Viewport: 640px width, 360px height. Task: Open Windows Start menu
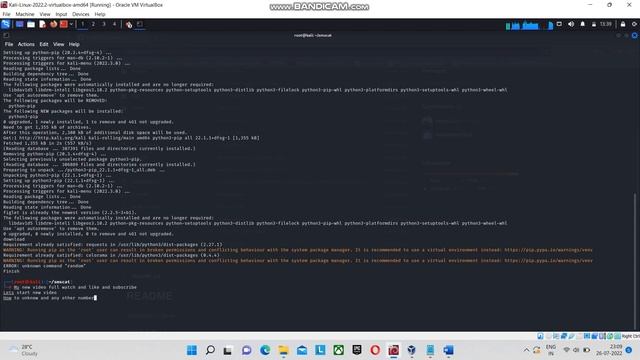(191, 350)
